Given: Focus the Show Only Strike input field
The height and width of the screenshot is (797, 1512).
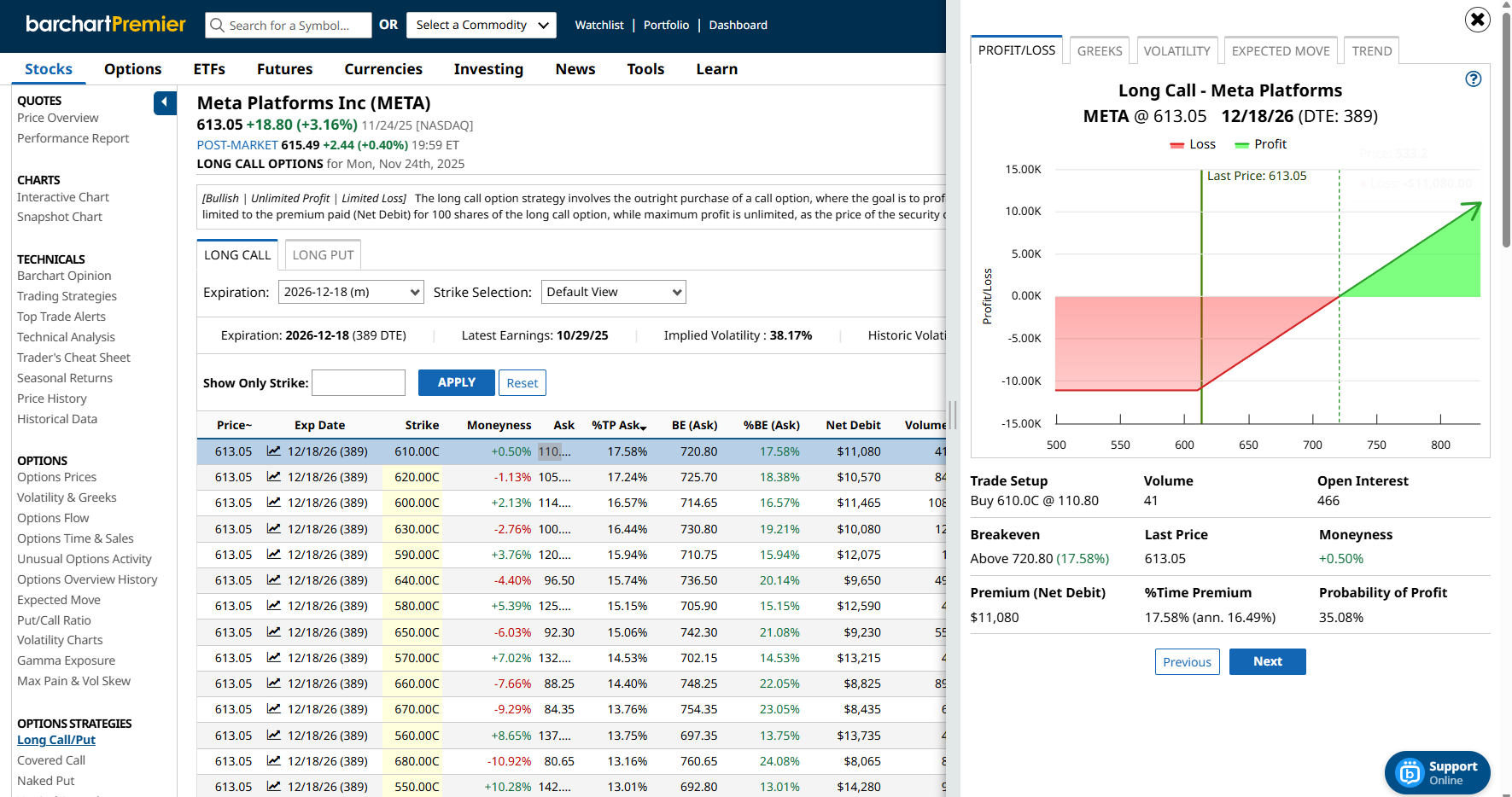Looking at the screenshot, I should [359, 383].
